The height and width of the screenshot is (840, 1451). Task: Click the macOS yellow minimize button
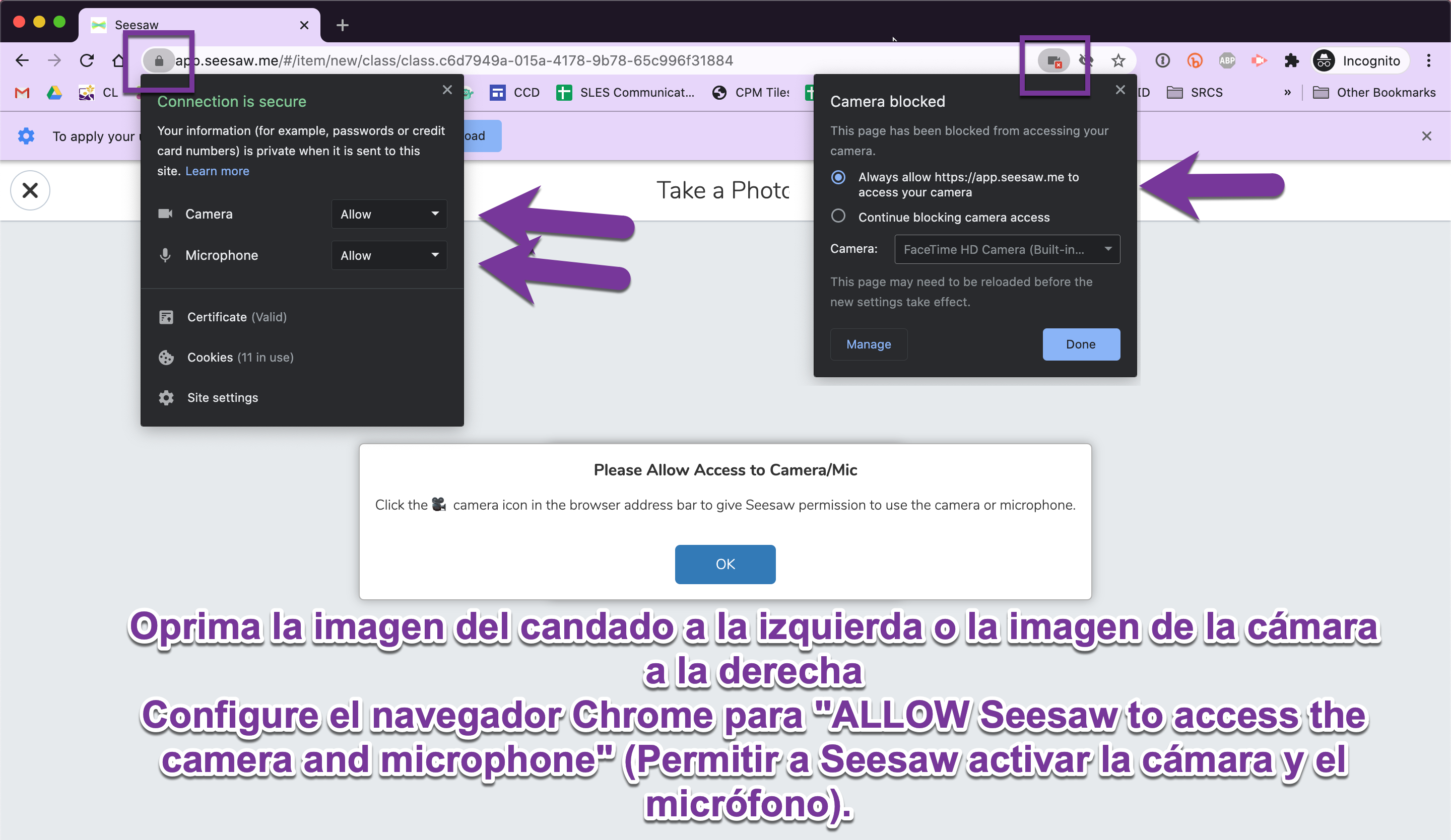point(39,22)
